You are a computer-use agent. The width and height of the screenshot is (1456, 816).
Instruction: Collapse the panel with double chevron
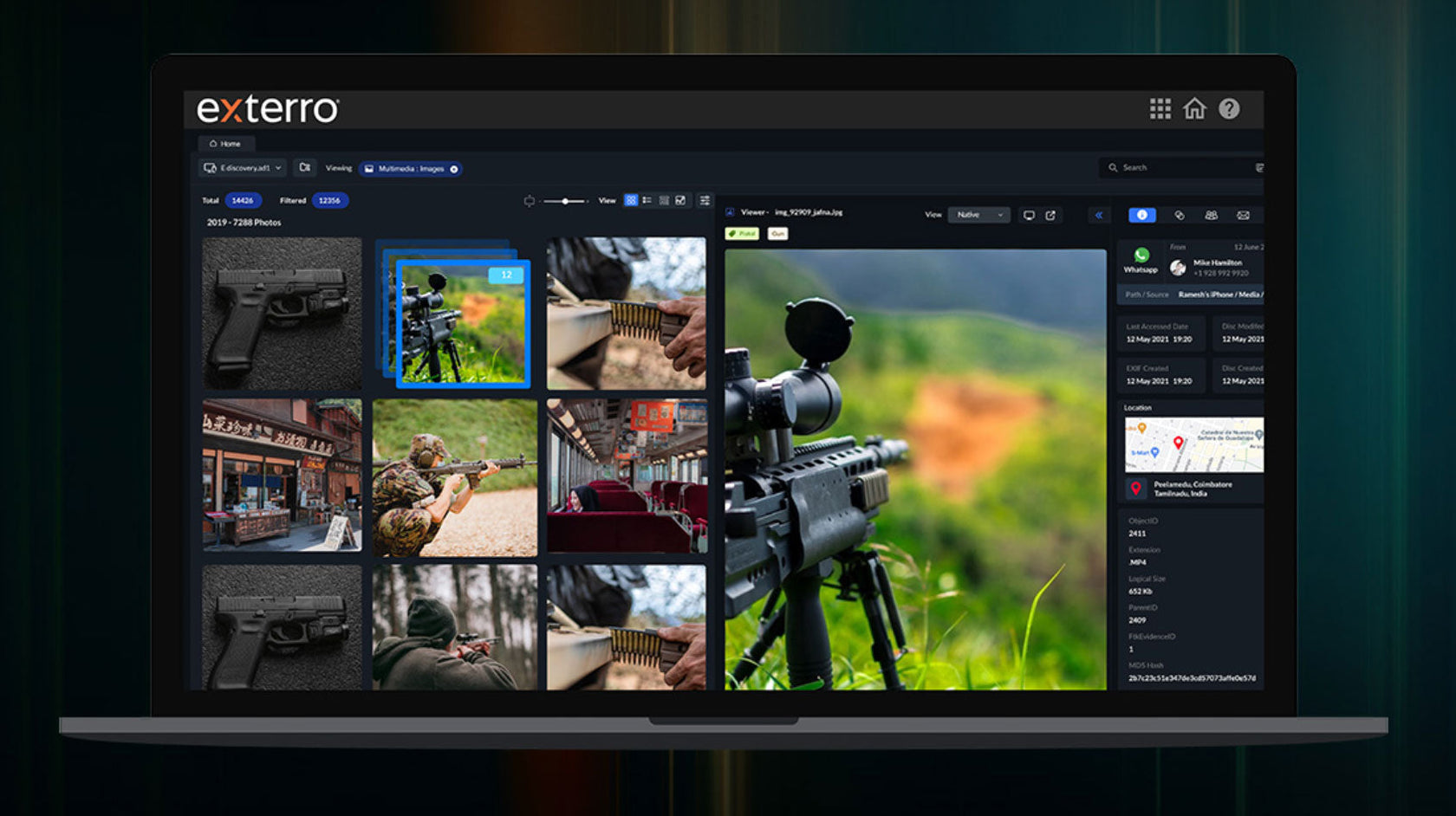point(1098,215)
